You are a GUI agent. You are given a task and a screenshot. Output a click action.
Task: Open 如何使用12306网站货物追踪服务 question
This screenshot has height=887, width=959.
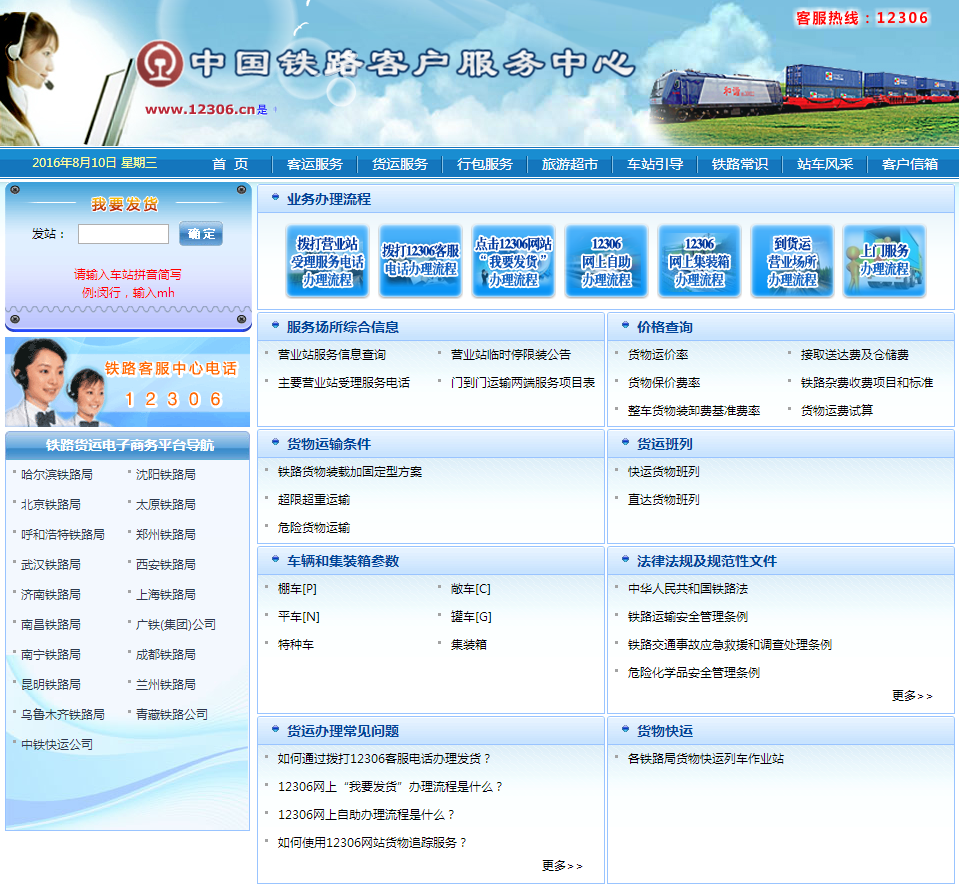coord(372,844)
